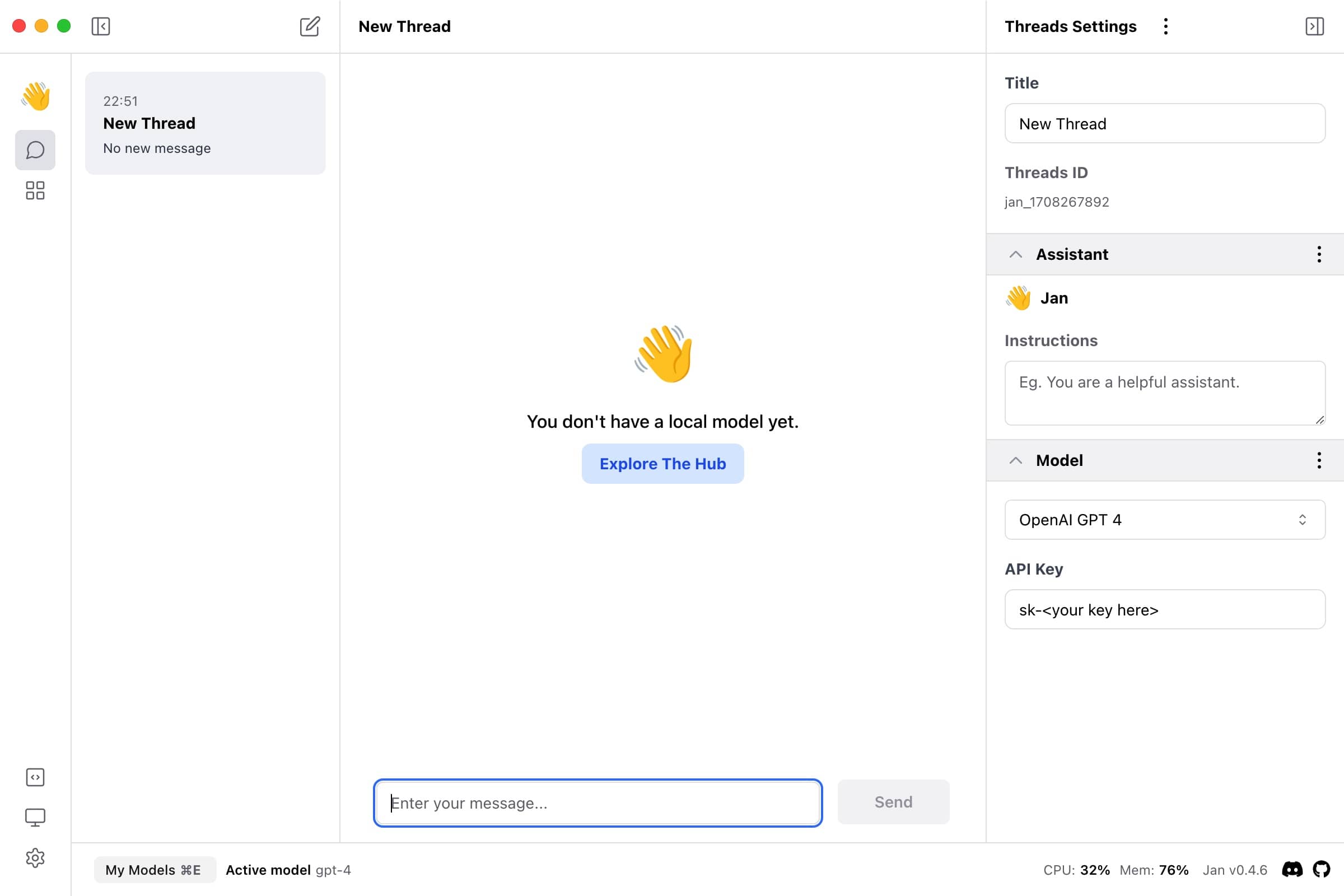Collapse the Assistant section
This screenshot has height=896, width=1344.
coord(1015,254)
